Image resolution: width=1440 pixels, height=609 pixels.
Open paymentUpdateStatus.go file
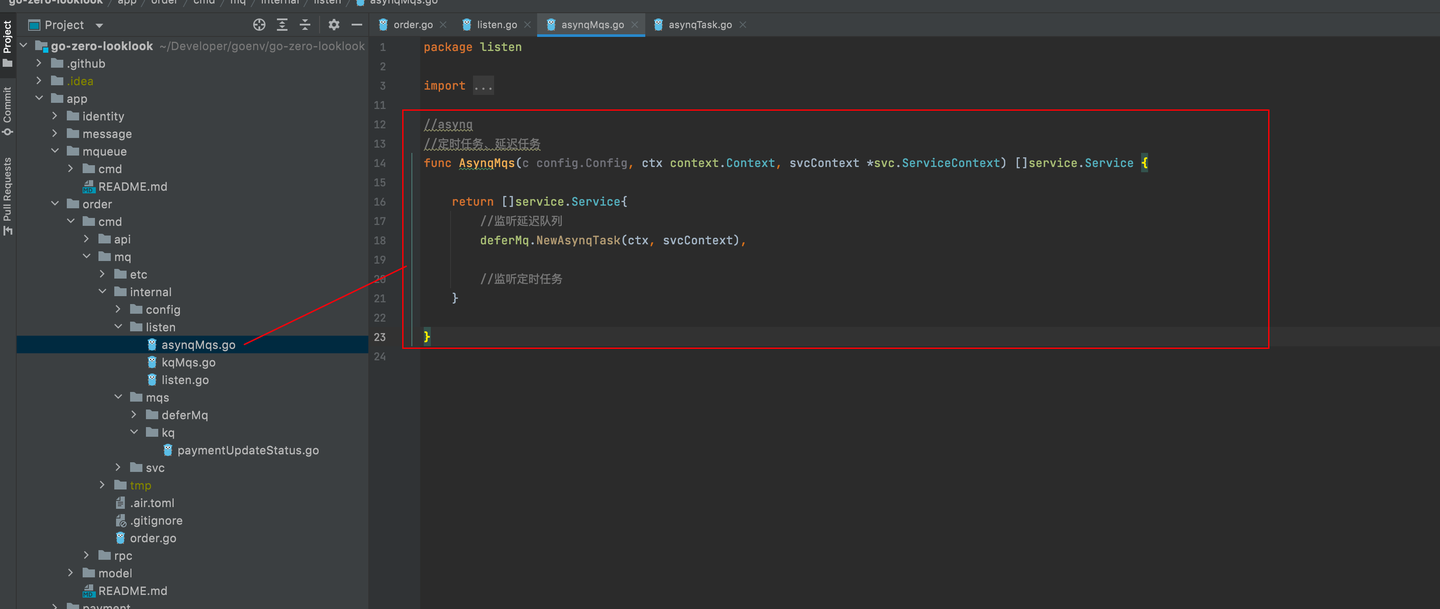pos(247,451)
